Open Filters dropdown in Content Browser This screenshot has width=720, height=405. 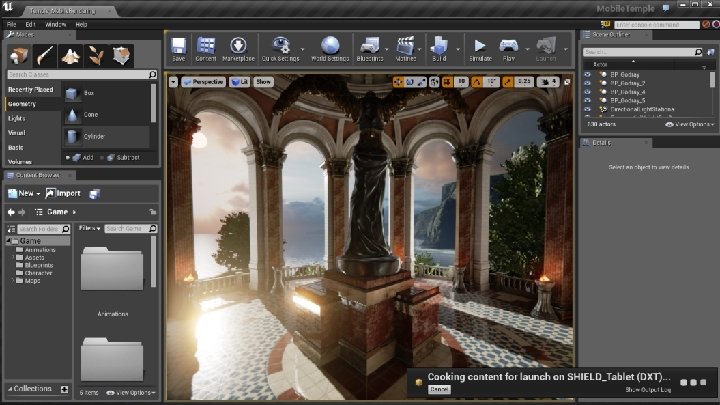coord(89,228)
